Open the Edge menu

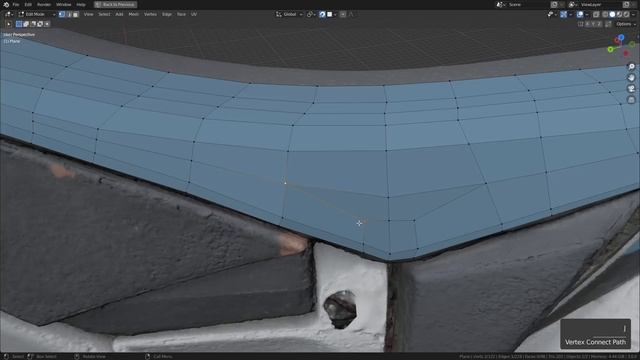[x=167, y=14]
